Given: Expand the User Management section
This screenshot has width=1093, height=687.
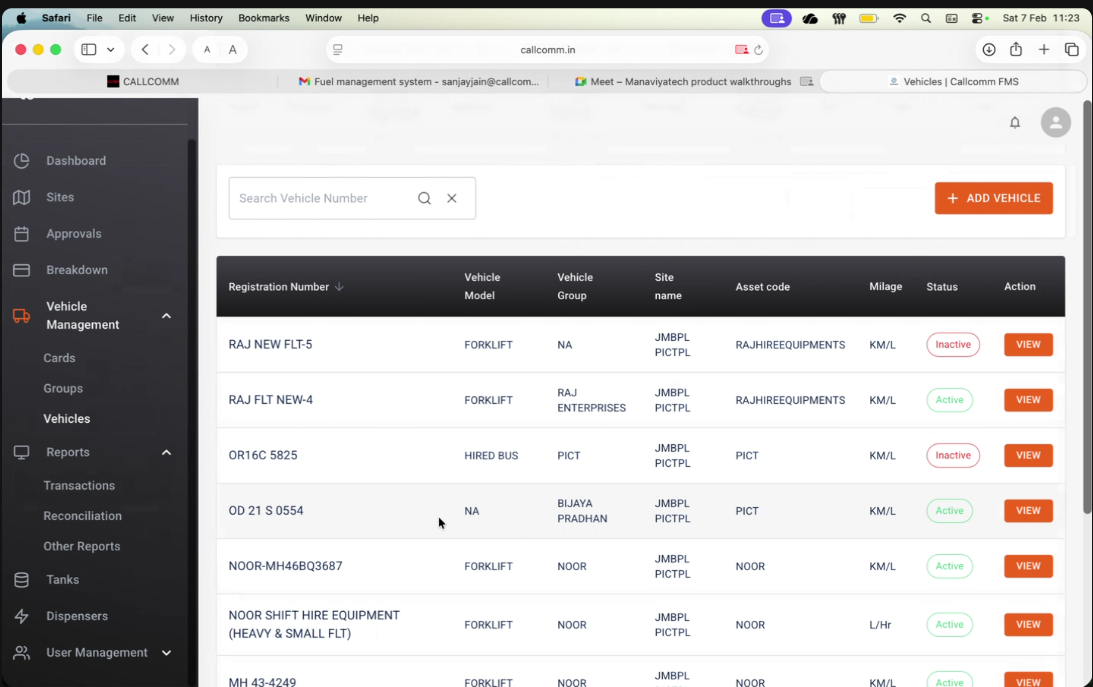Looking at the screenshot, I should [166, 652].
